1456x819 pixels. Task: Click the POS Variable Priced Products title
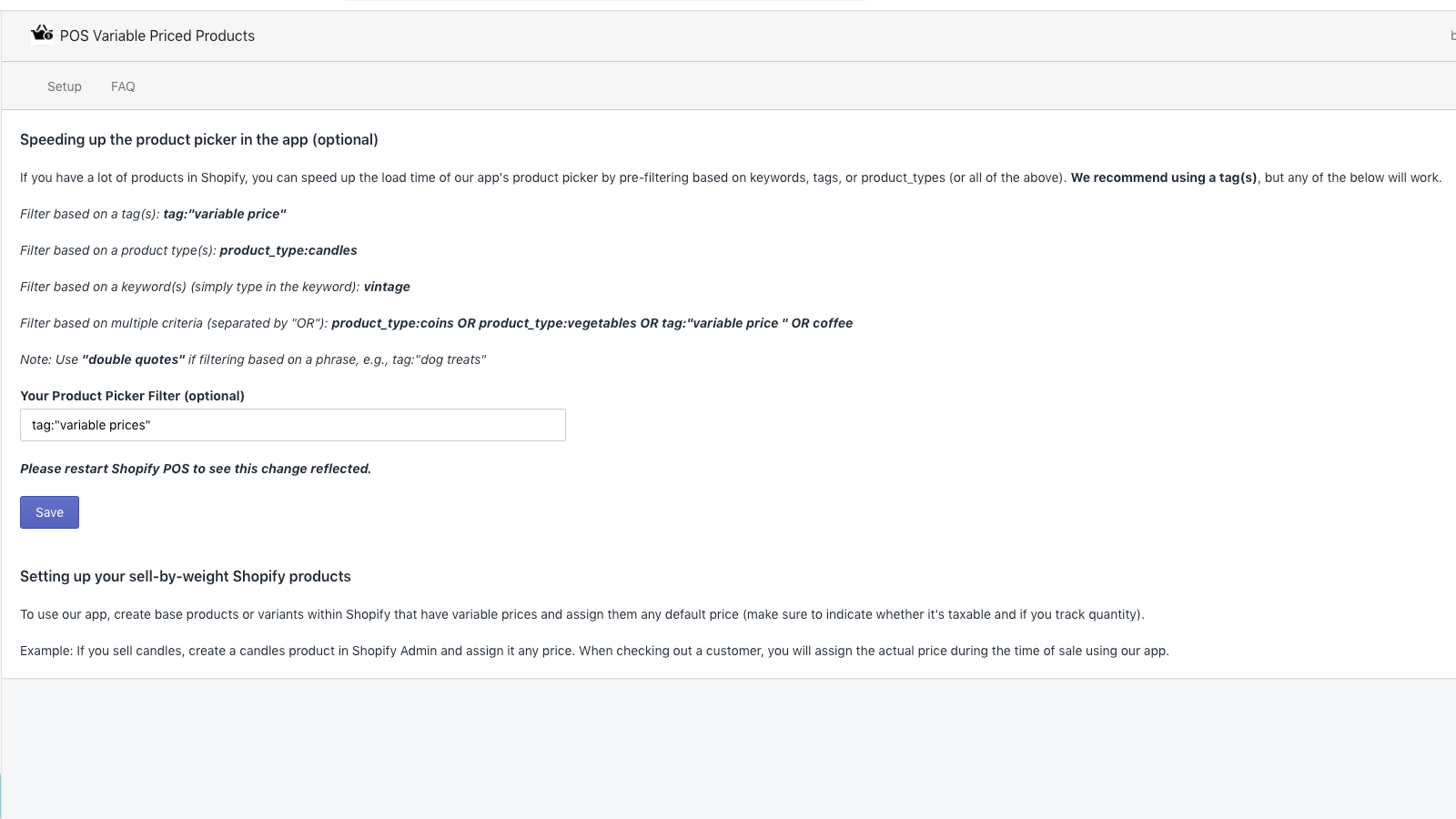coord(157,35)
